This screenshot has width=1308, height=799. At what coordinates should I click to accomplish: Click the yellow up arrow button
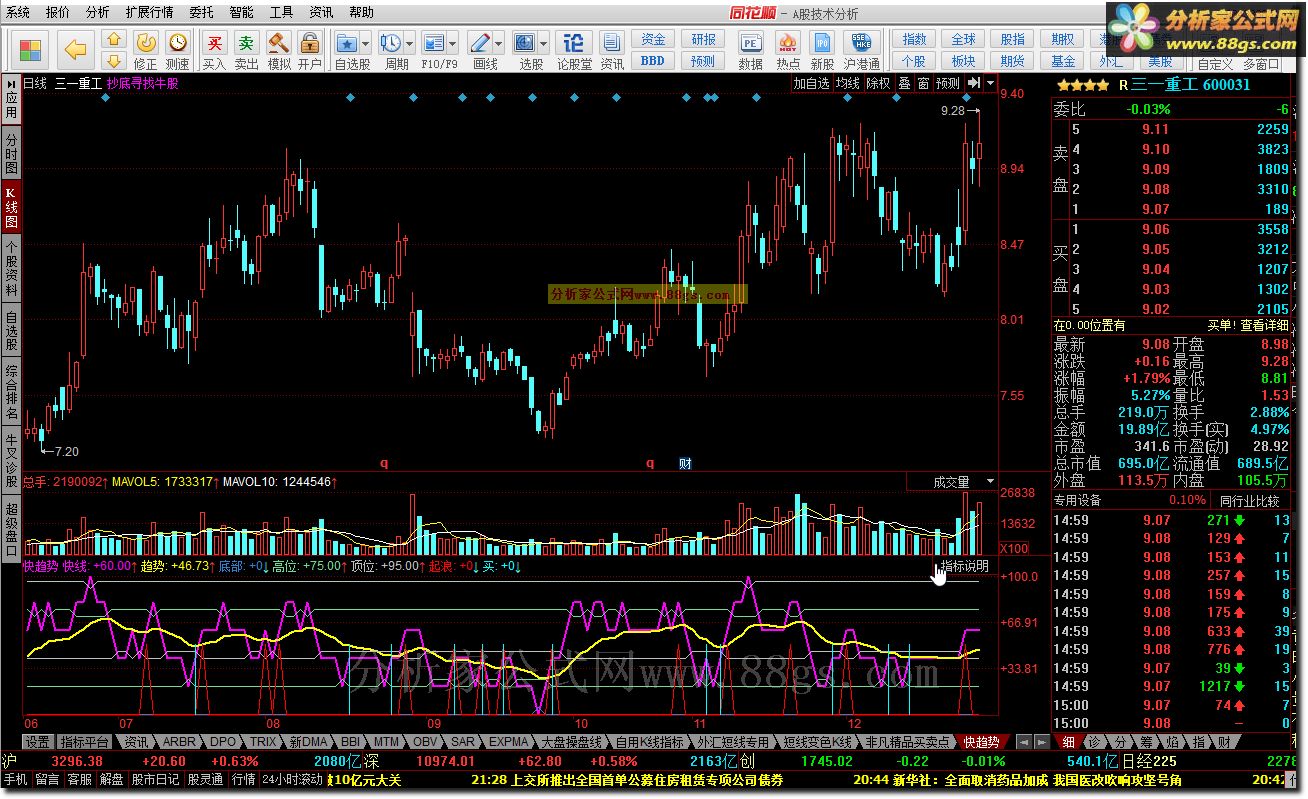pyautogui.click(x=114, y=40)
